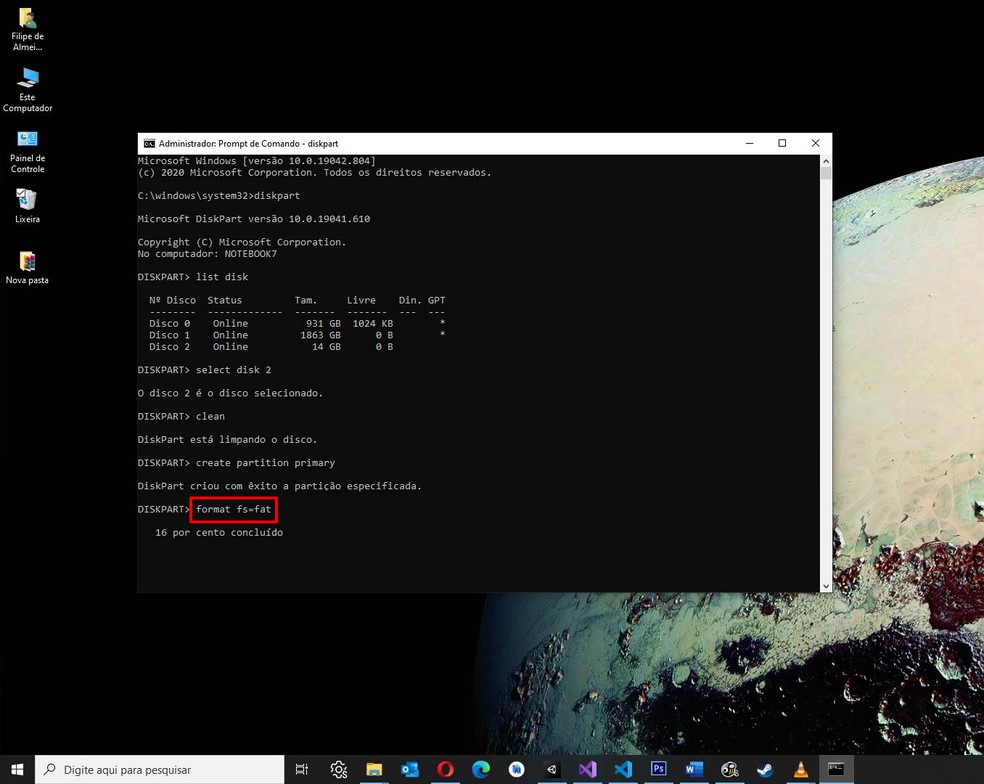Open Settings from the taskbar
Viewport: 984px width, 784px height.
(338, 770)
